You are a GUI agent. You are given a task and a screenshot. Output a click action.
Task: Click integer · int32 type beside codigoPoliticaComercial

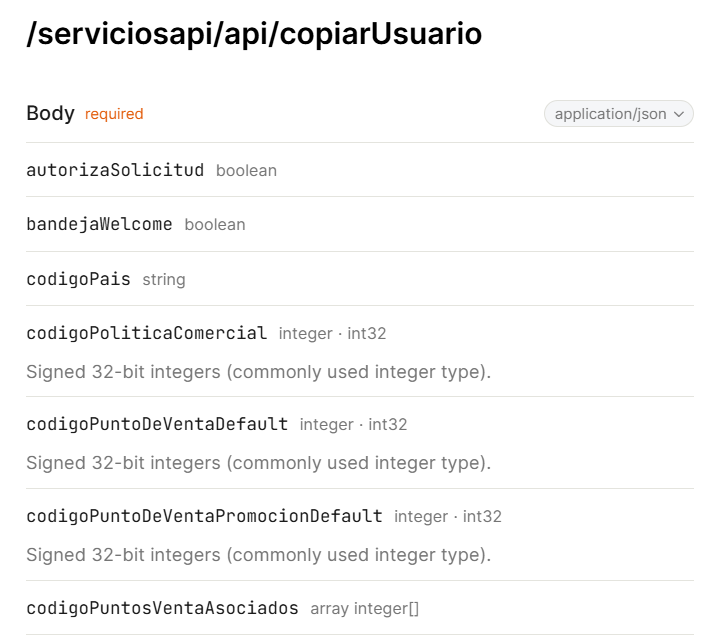(x=332, y=334)
